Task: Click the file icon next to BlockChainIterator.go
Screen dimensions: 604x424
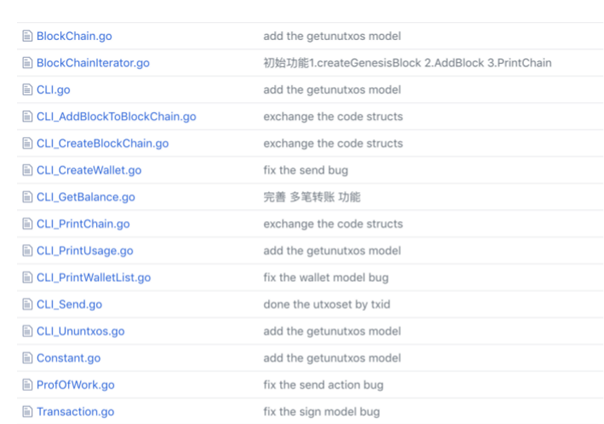Action: click(27, 63)
